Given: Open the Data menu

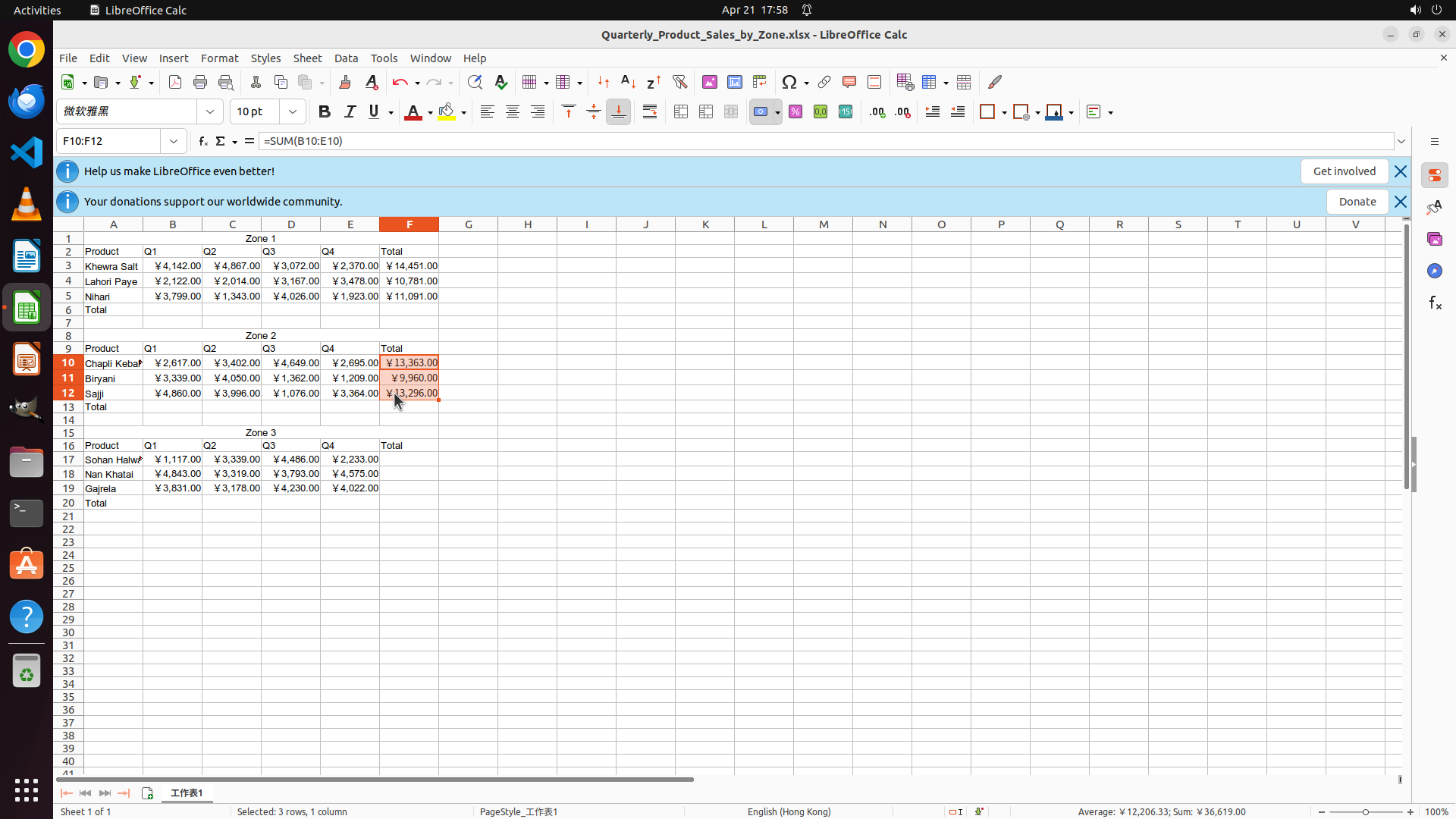Looking at the screenshot, I should (x=346, y=58).
